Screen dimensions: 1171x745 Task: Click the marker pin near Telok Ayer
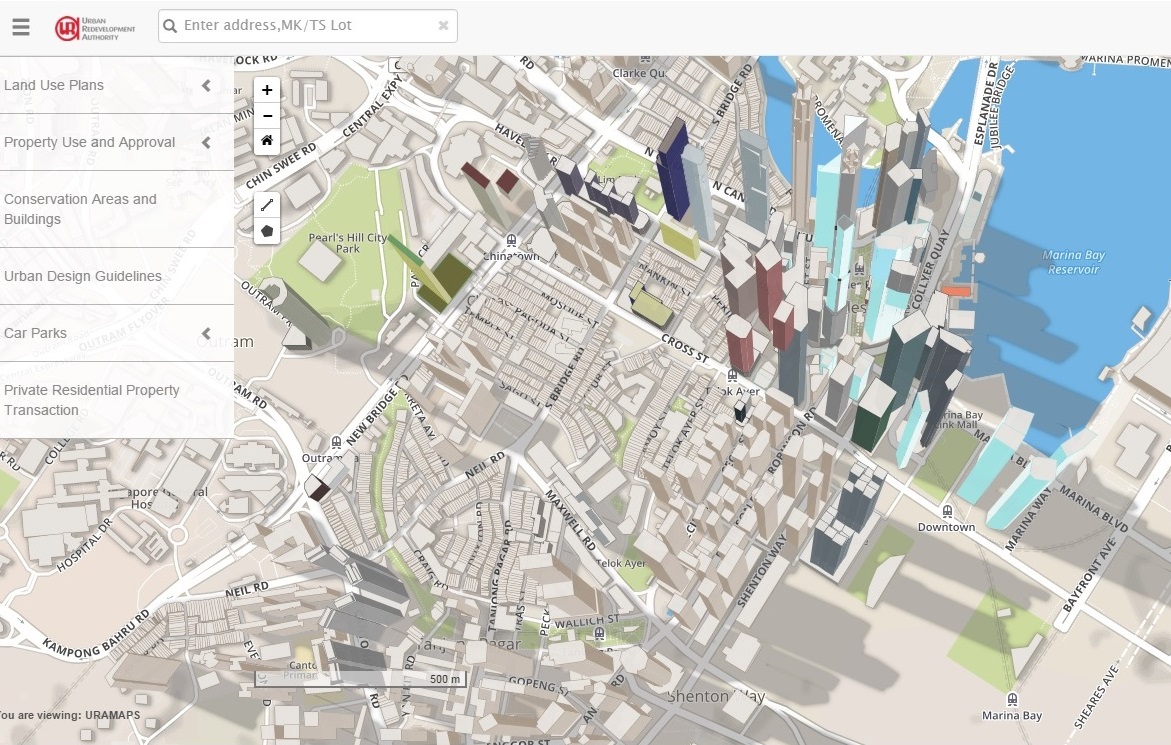tap(739, 410)
